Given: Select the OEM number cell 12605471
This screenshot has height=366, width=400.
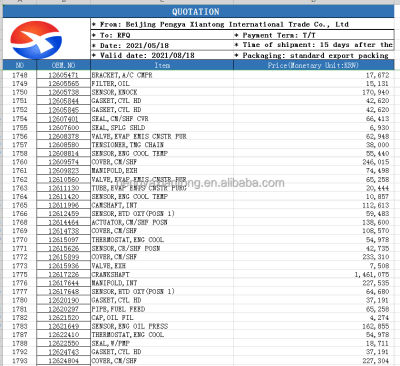Looking at the screenshot, I should 63,75.
